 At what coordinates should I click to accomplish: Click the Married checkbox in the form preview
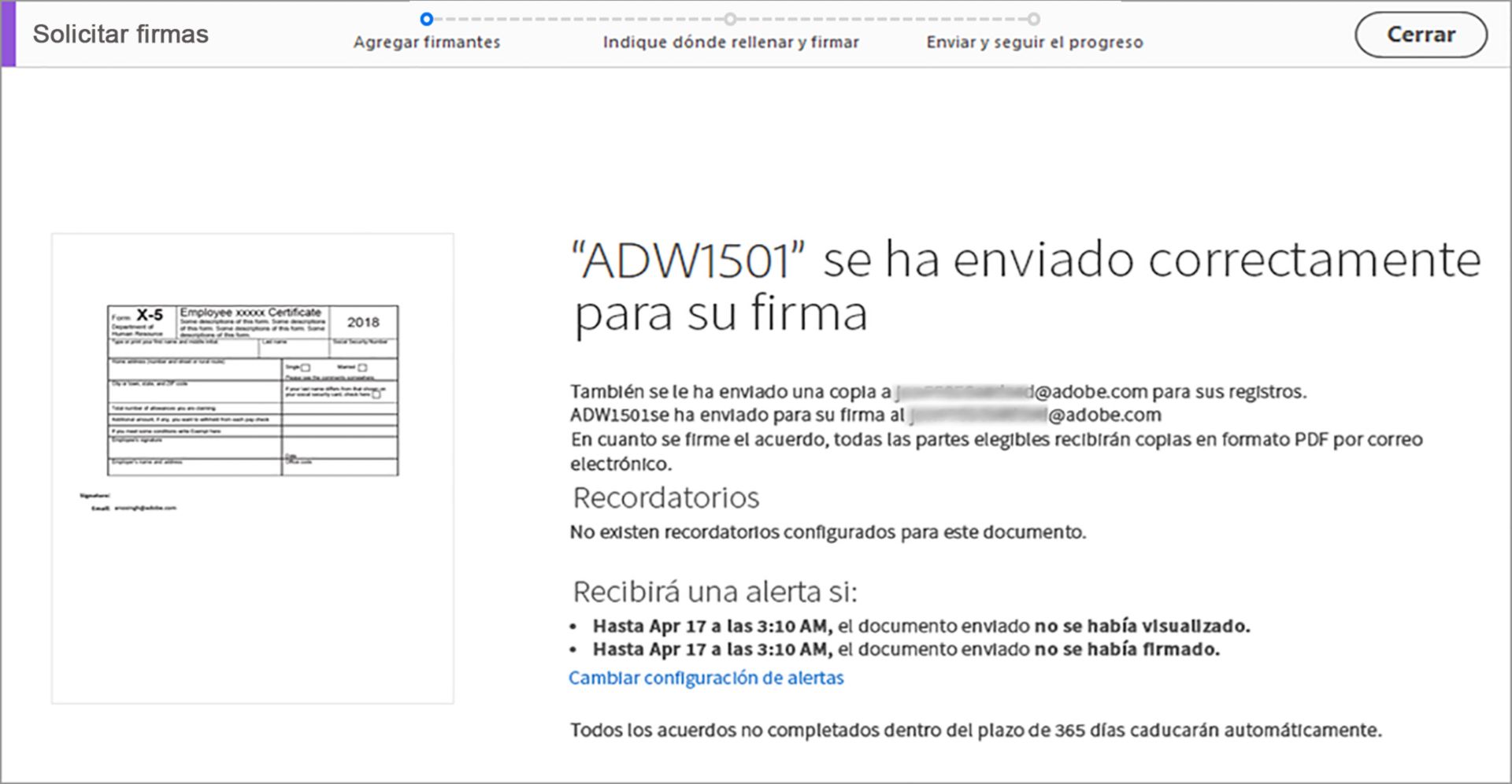361,368
